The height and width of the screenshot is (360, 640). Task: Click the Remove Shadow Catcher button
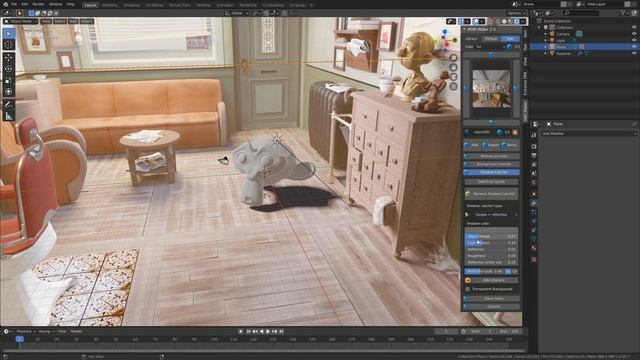tap(492, 194)
